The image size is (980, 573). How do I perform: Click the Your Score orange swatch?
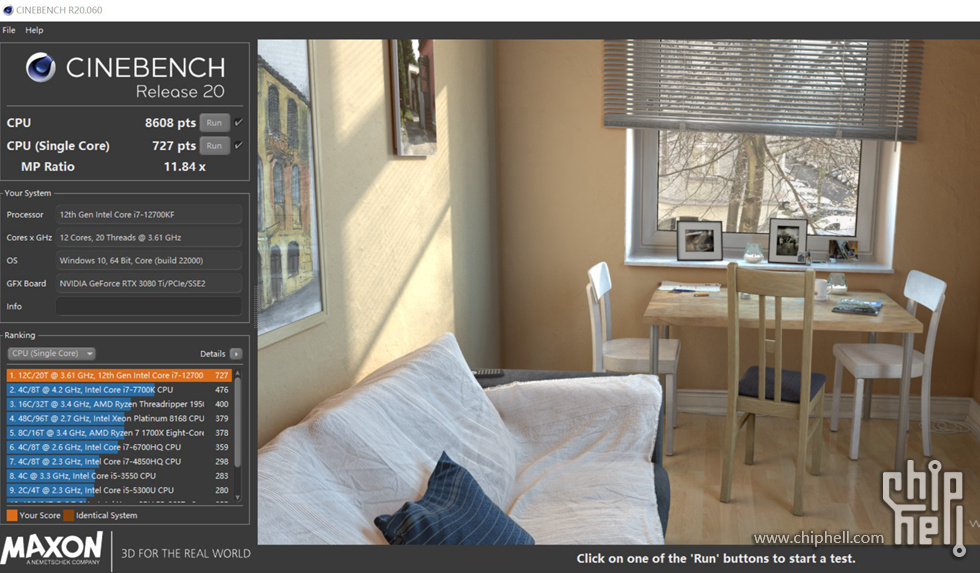(12, 516)
